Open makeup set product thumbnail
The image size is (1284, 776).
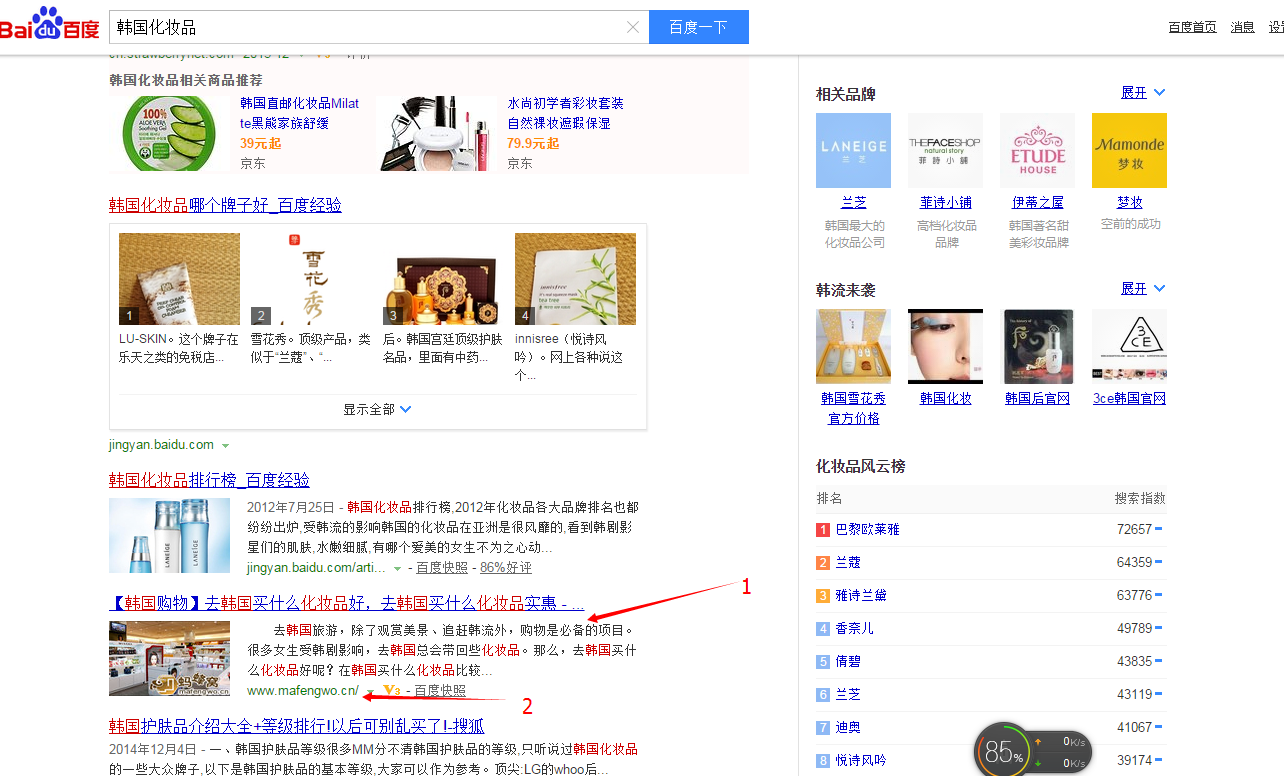click(x=437, y=133)
